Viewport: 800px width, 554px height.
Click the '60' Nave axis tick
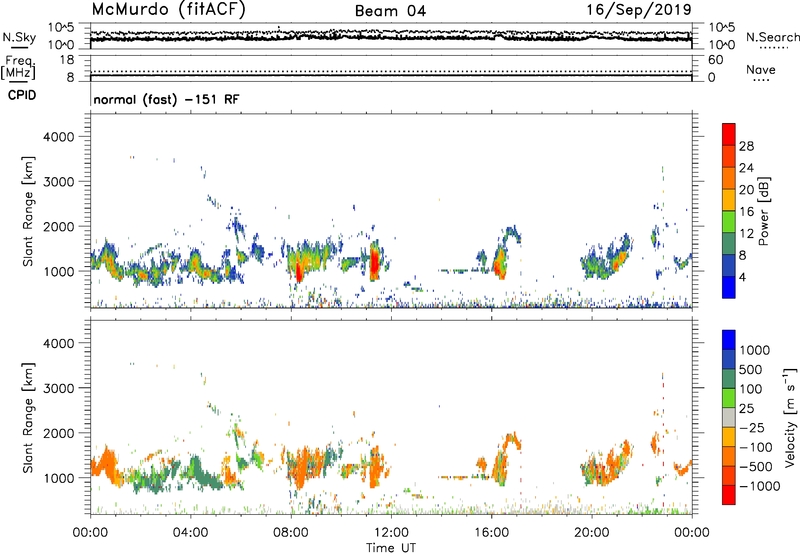click(x=715, y=60)
